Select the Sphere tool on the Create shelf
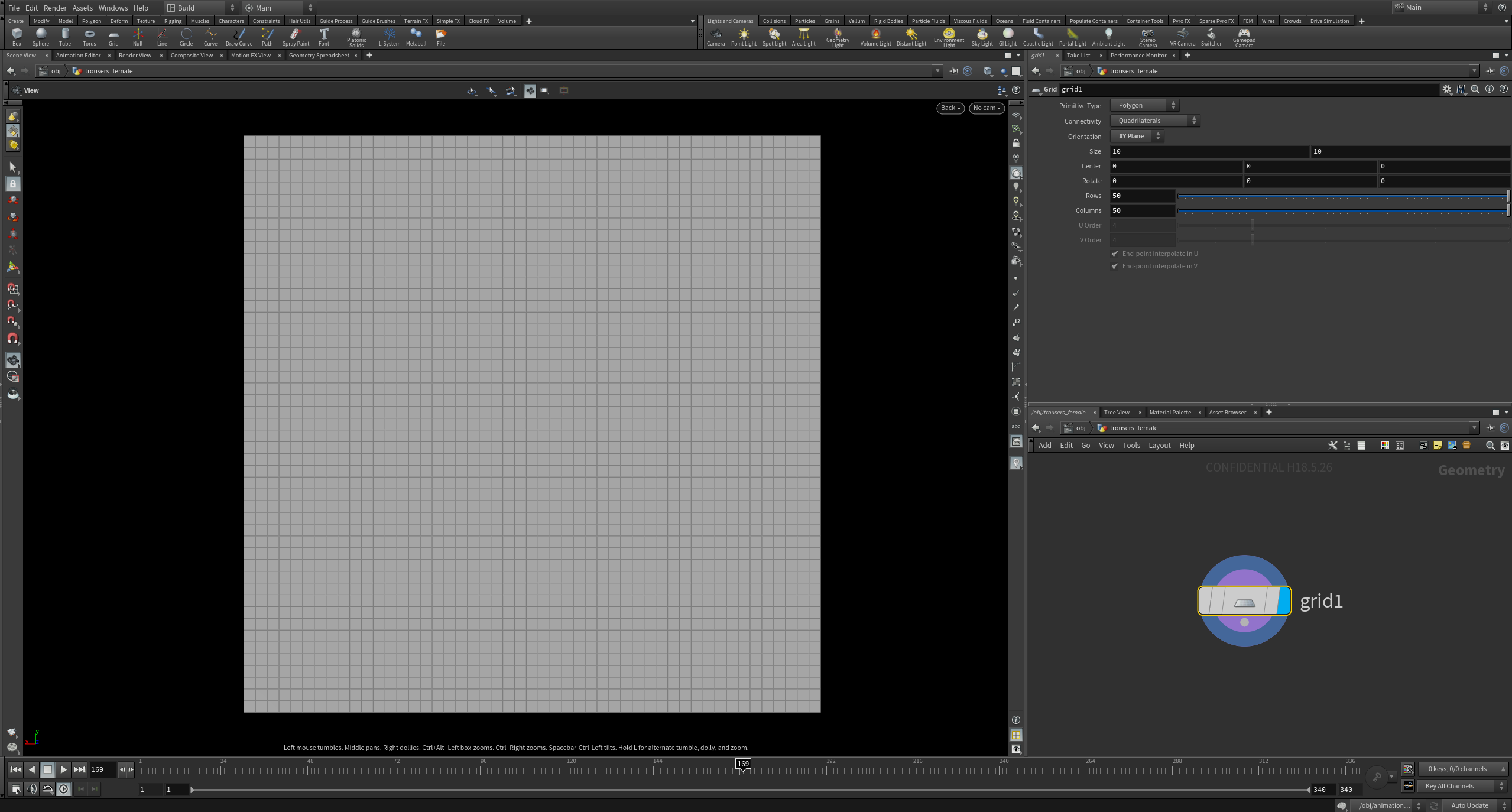1512x812 pixels. click(x=41, y=37)
